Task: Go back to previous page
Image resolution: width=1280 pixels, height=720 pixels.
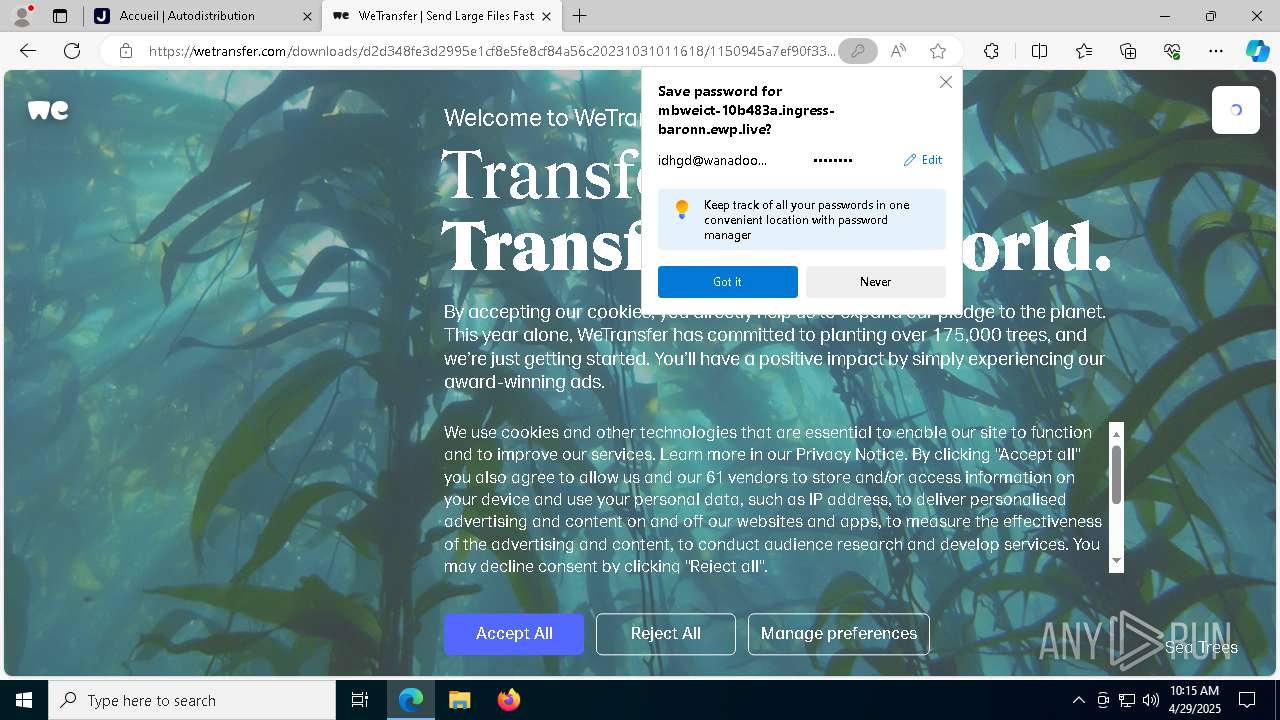Action: 28,51
